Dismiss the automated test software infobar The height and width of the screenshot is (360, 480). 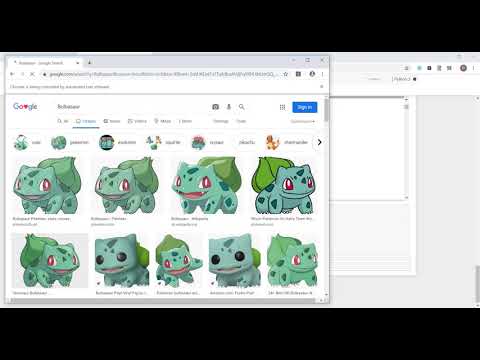click(x=322, y=87)
